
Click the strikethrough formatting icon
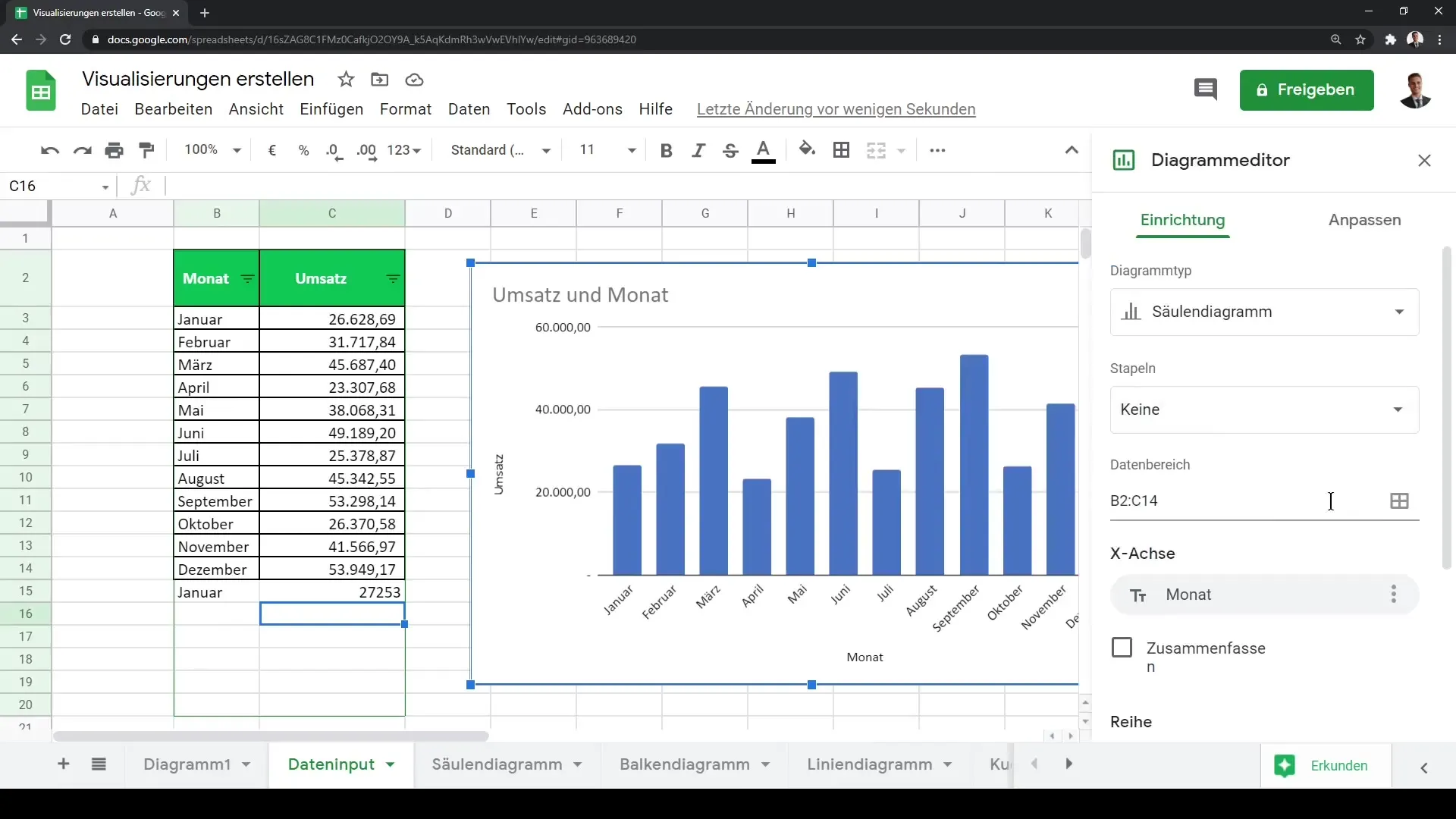click(x=731, y=150)
